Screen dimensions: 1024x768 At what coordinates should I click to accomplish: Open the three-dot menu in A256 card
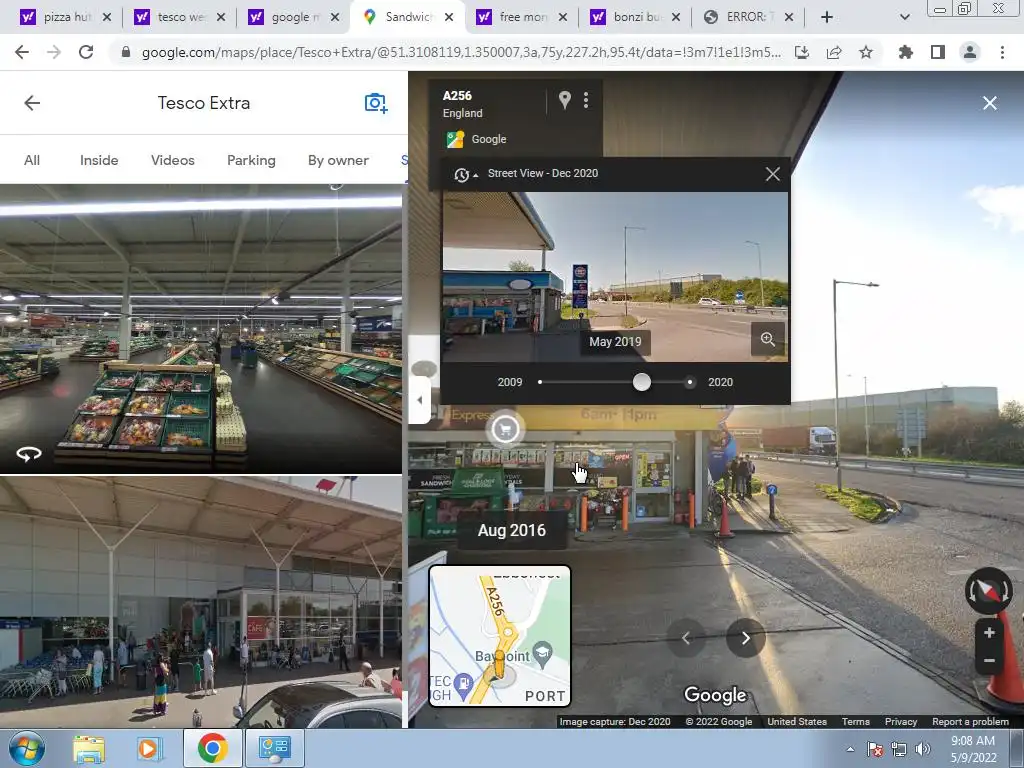click(586, 100)
